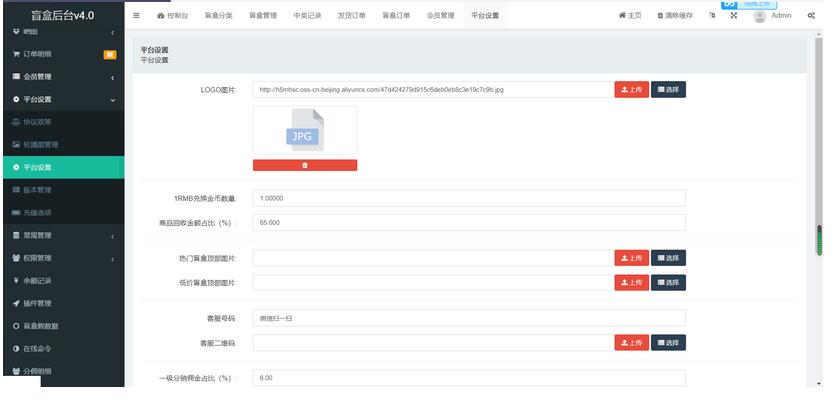
Task: Click the chevron beside 常规管理
Action: pyautogui.click(x=113, y=236)
